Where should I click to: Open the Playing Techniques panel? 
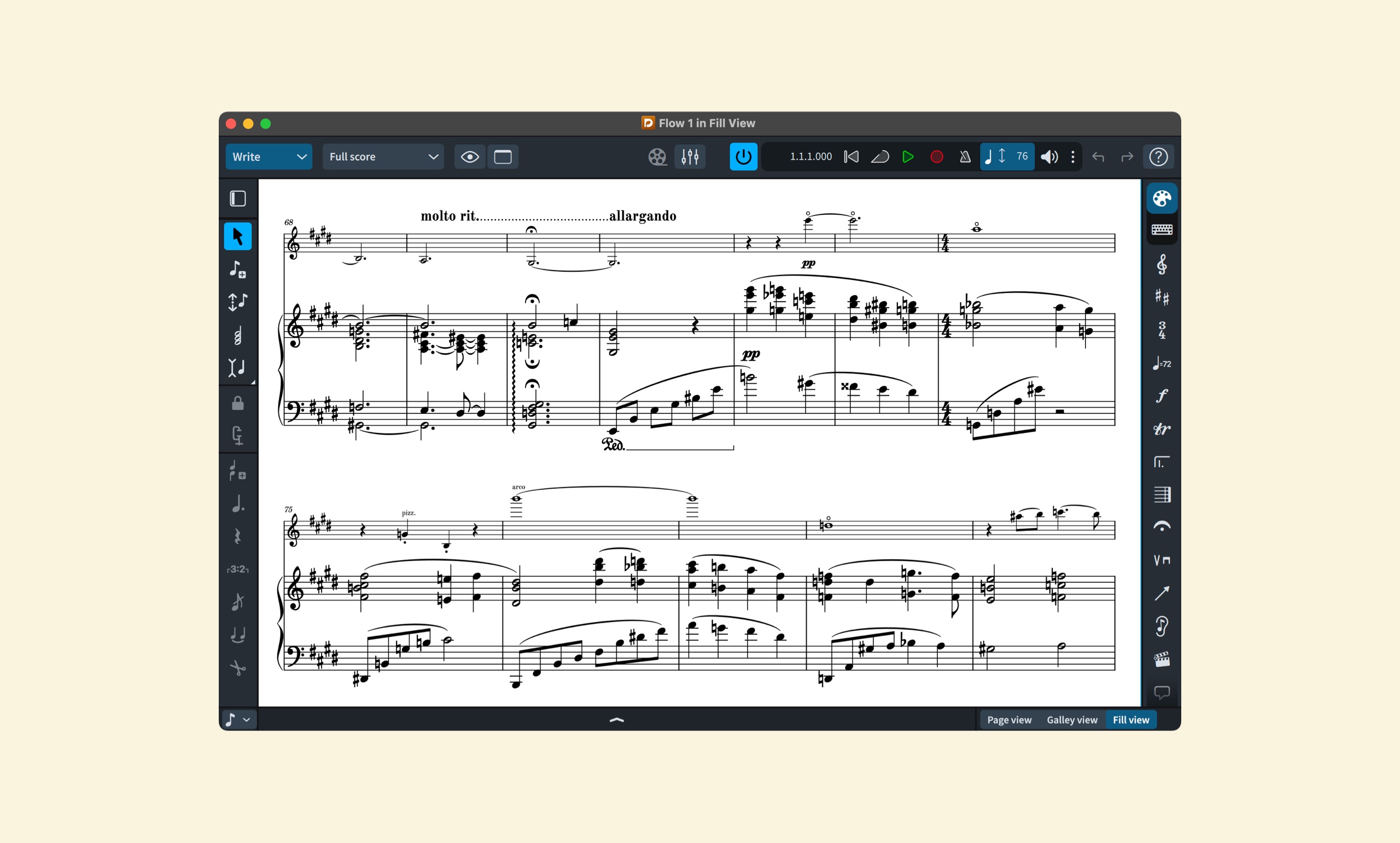1162,561
